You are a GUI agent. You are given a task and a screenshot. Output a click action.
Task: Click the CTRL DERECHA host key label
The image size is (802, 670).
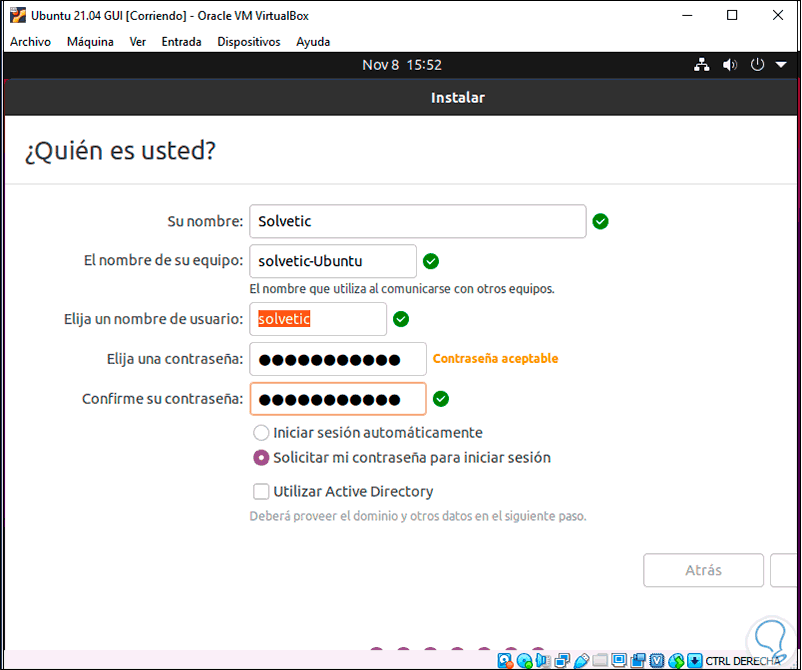743,661
